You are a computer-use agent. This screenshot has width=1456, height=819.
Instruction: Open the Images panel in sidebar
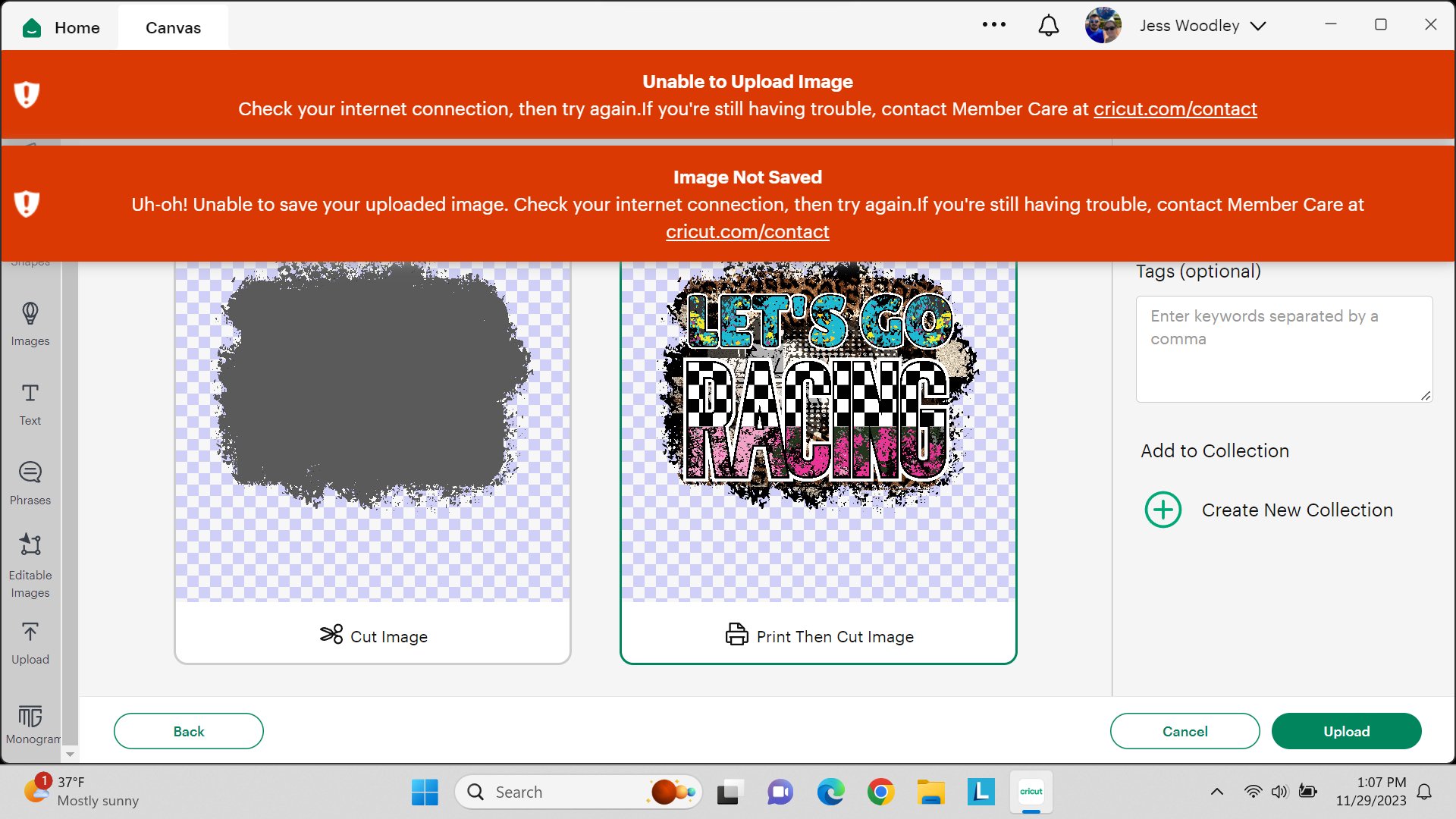(30, 324)
